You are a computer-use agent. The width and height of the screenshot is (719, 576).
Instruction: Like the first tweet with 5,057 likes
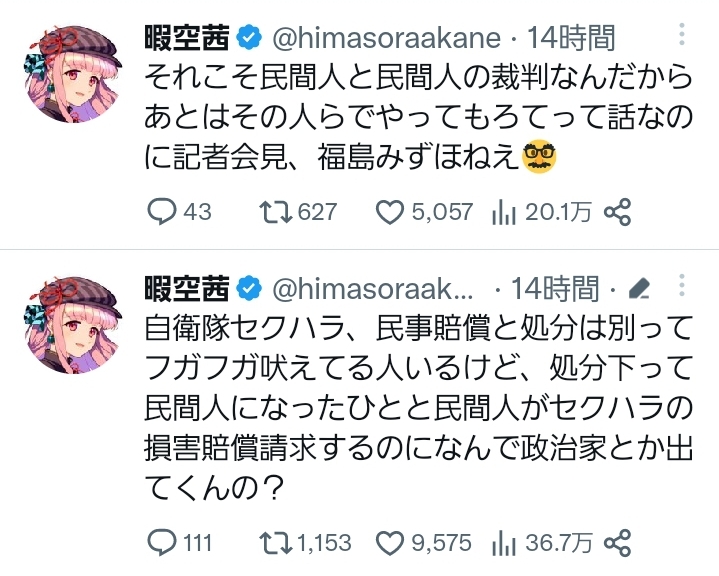(388, 212)
